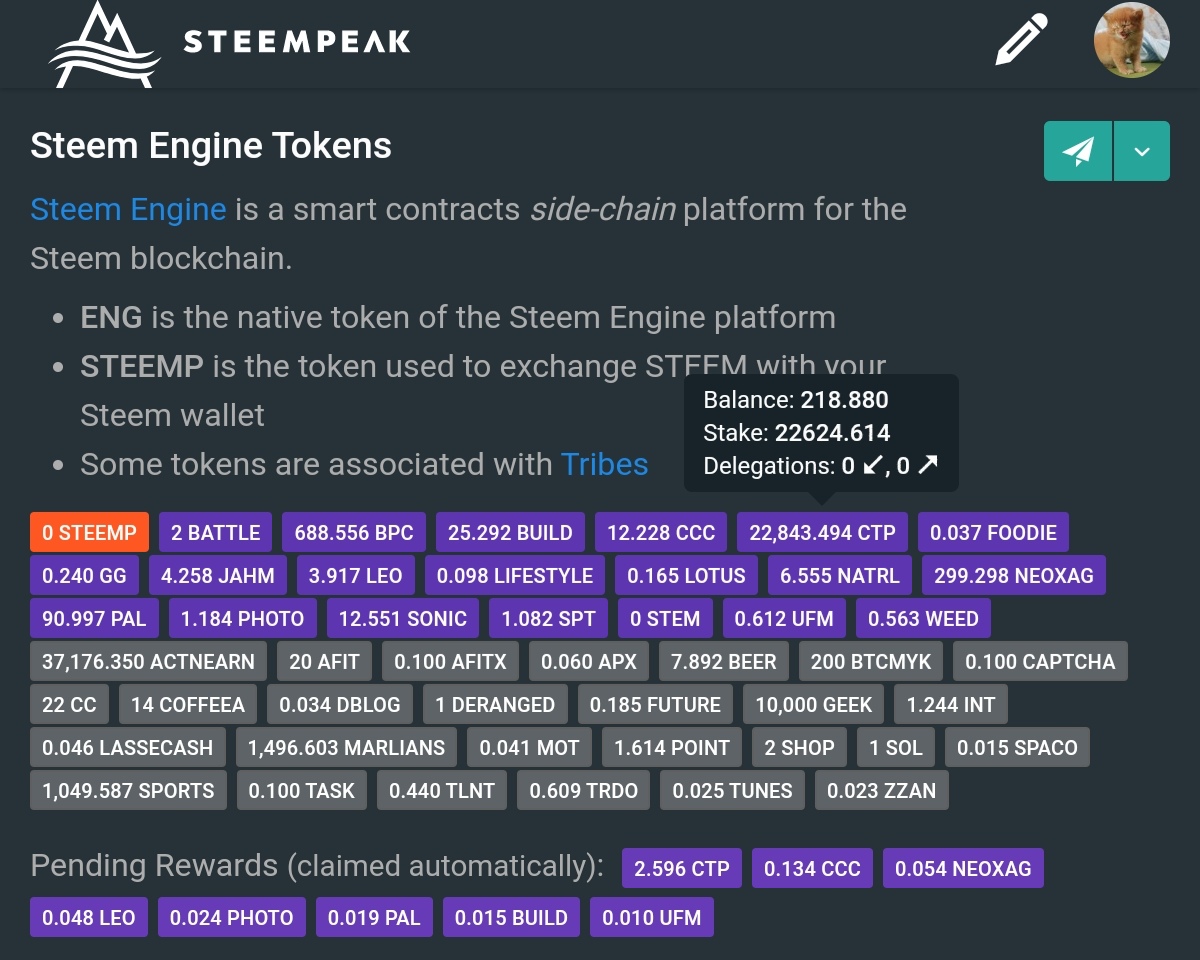
Task: Choose the 299.298 NEOXAG token badge
Action: (1013, 576)
